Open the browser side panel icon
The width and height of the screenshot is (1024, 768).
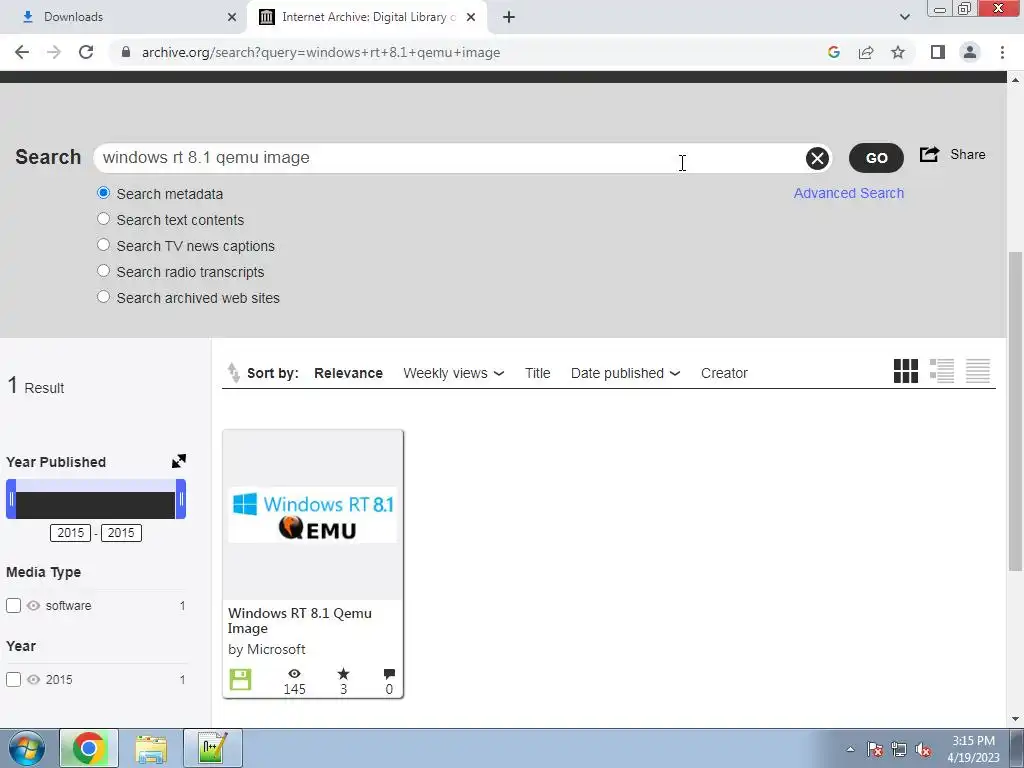coord(938,52)
